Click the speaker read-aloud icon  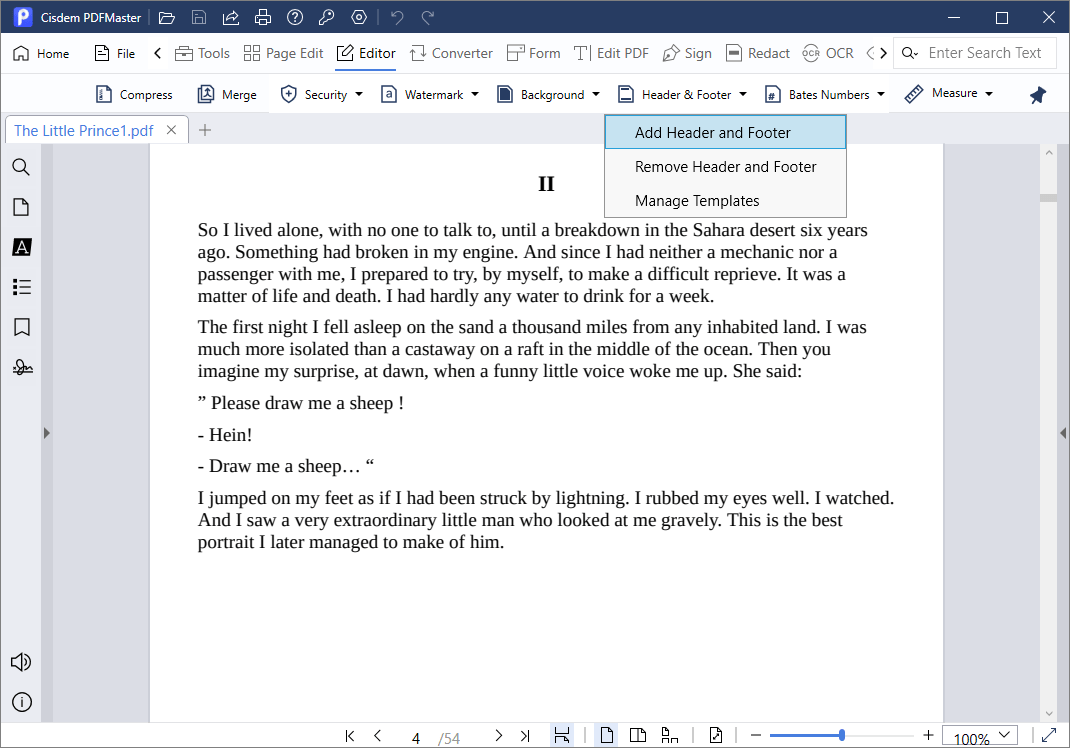(21, 662)
